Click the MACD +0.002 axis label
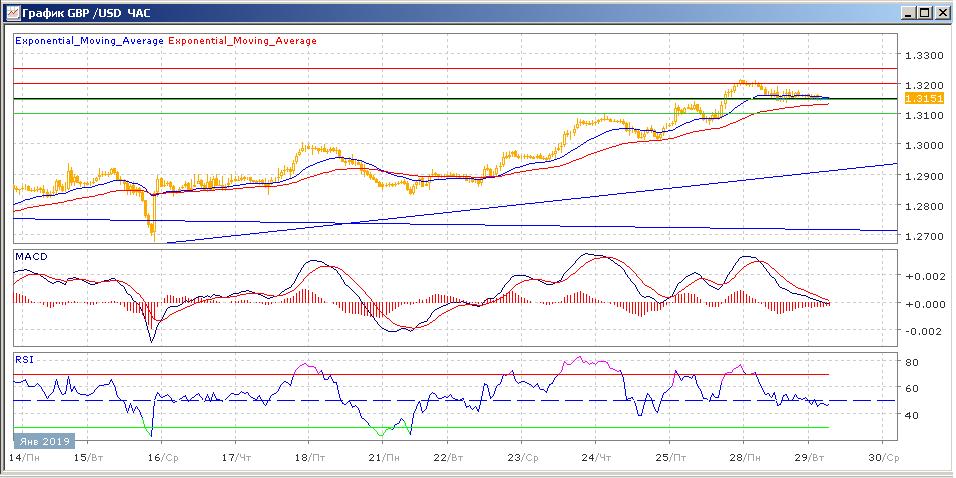The image size is (956, 478). point(920,276)
